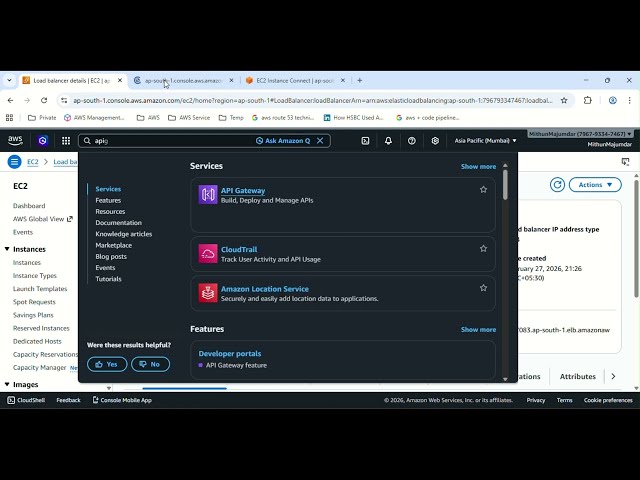Click the API Gateway service icon

[x=208, y=194]
